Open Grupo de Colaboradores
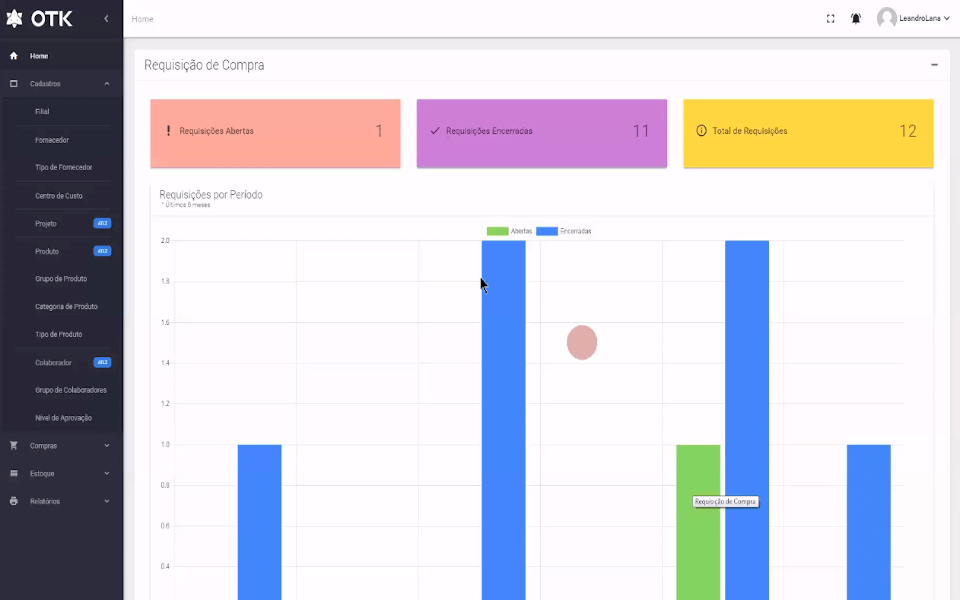The height and width of the screenshot is (600, 960). click(71, 390)
